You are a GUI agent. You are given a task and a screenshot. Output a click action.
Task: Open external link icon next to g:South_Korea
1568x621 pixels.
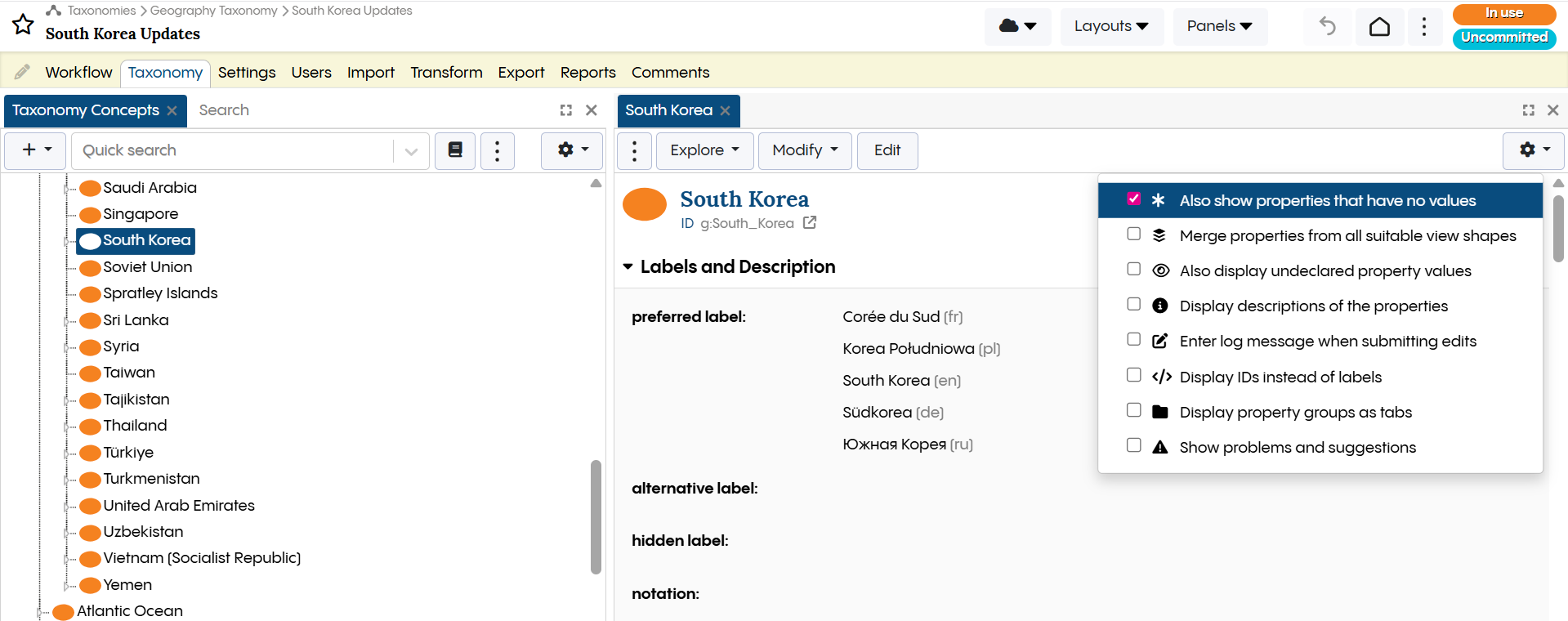(810, 223)
